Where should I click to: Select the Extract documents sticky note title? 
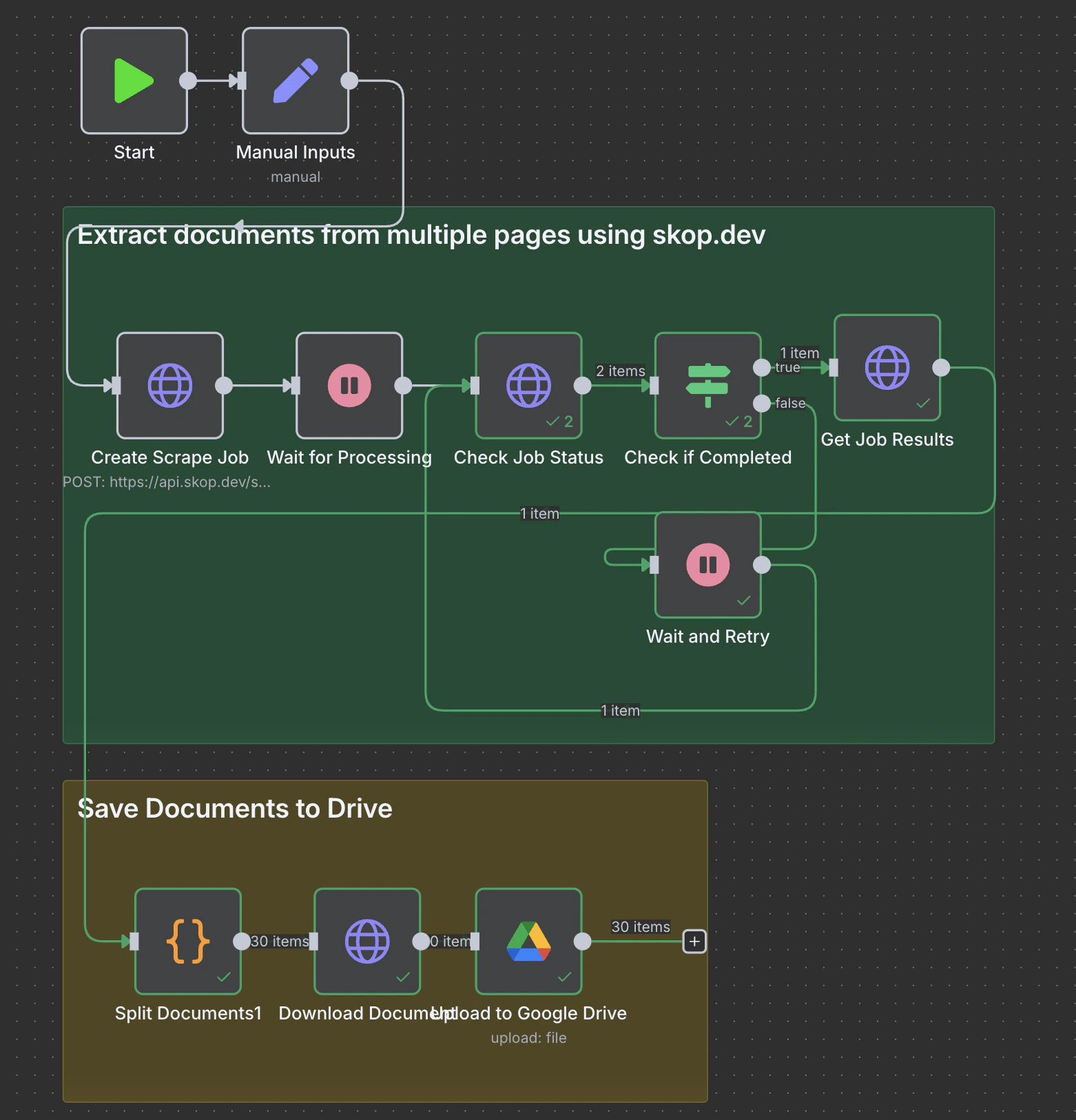point(422,235)
